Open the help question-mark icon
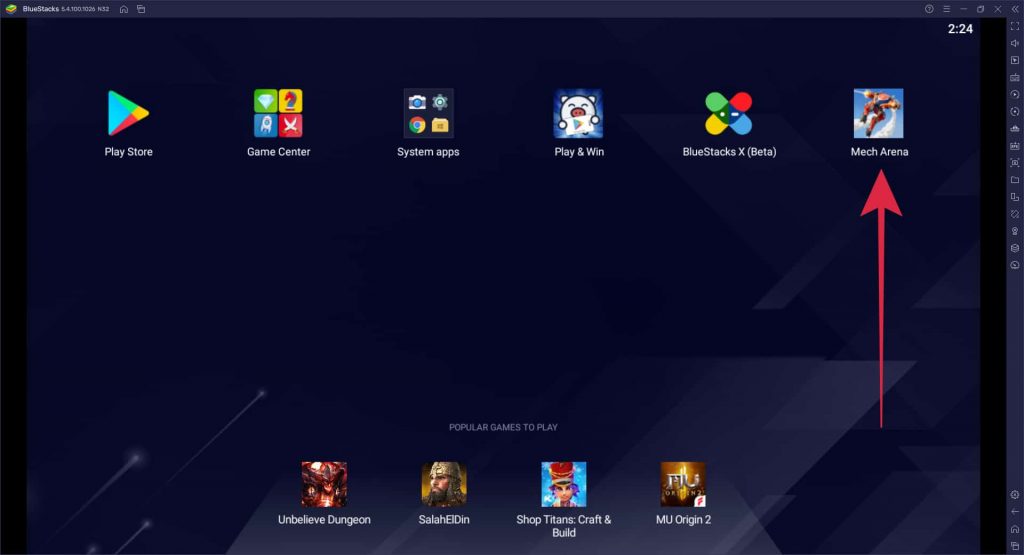The height and width of the screenshot is (555, 1024). [929, 9]
